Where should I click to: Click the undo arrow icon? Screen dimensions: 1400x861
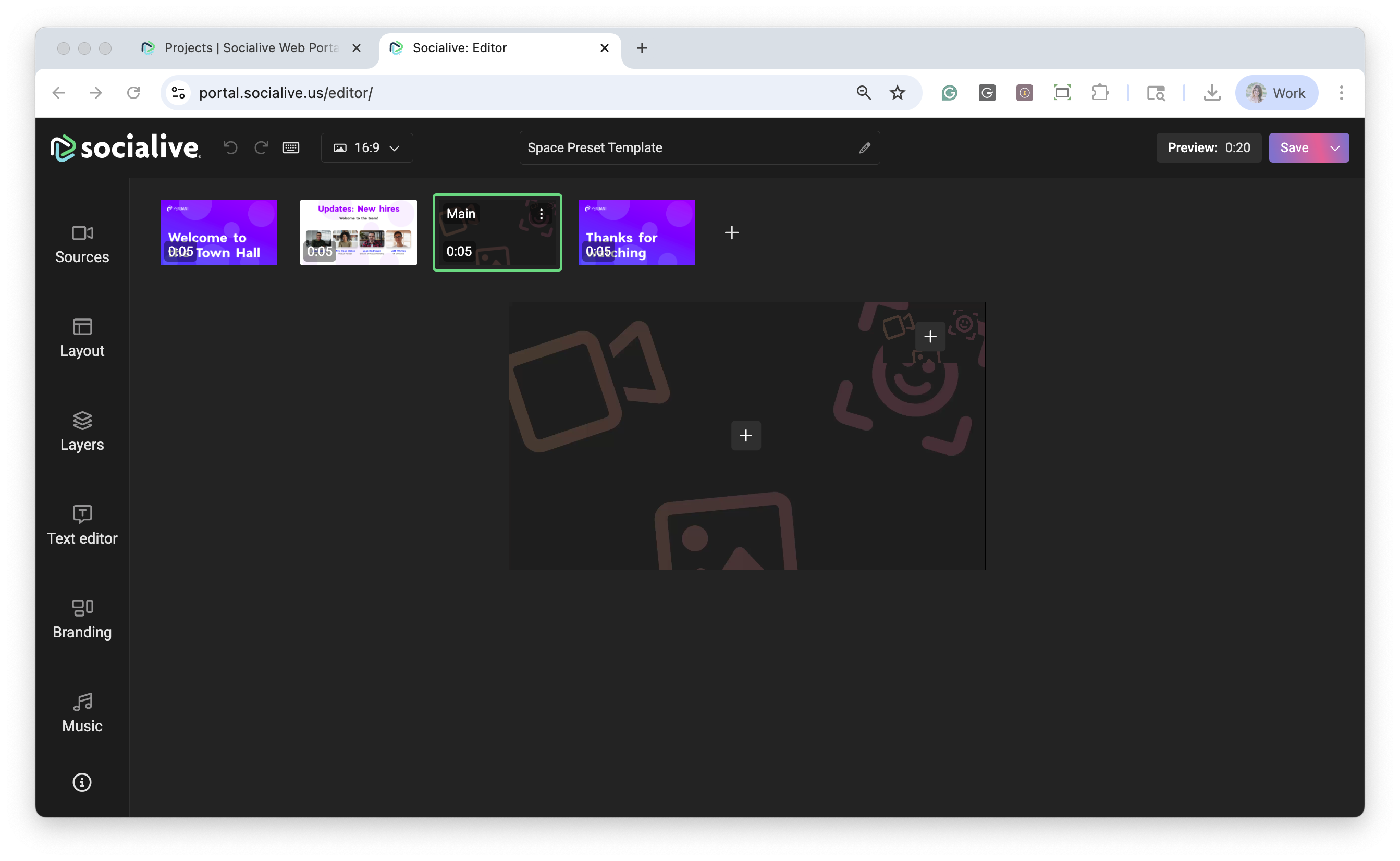tap(230, 148)
